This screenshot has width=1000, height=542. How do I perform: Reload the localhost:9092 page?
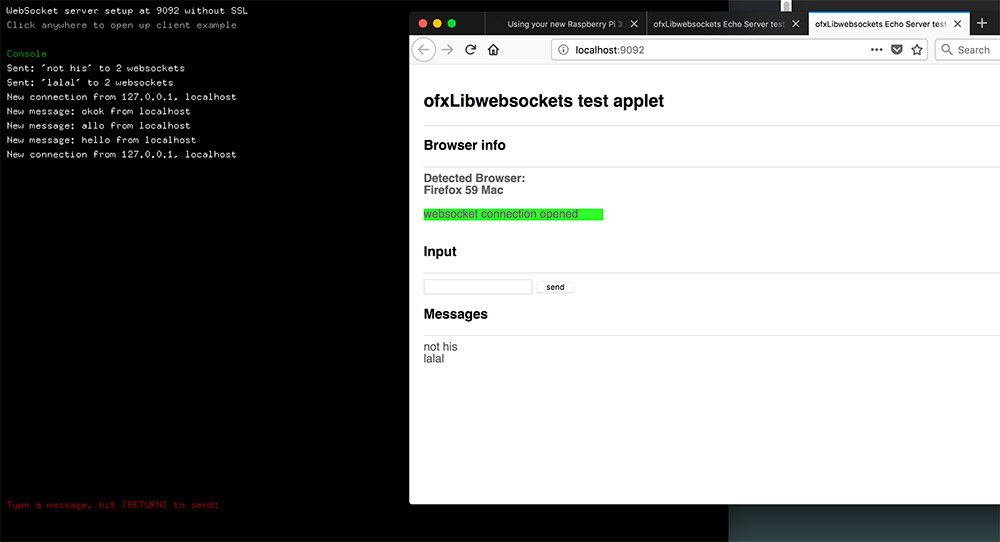(x=471, y=50)
